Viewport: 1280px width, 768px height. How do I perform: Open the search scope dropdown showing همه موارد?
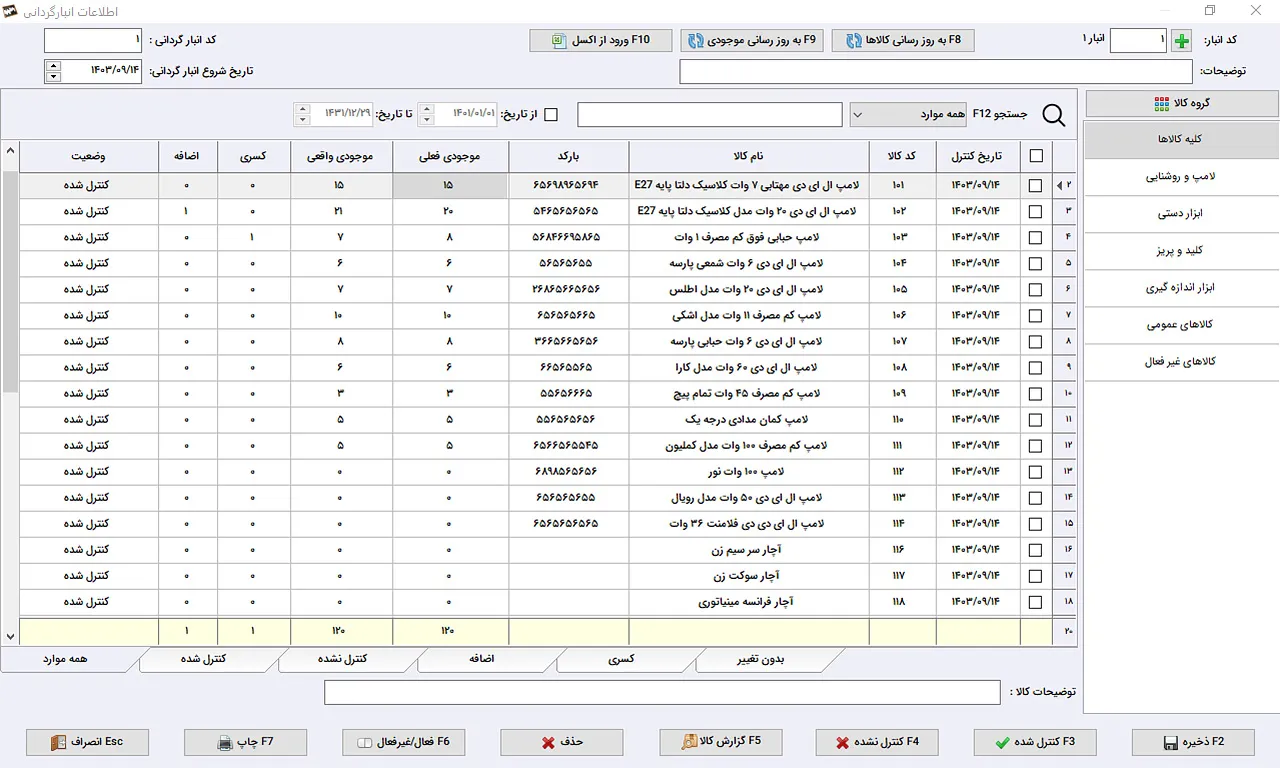[909, 115]
